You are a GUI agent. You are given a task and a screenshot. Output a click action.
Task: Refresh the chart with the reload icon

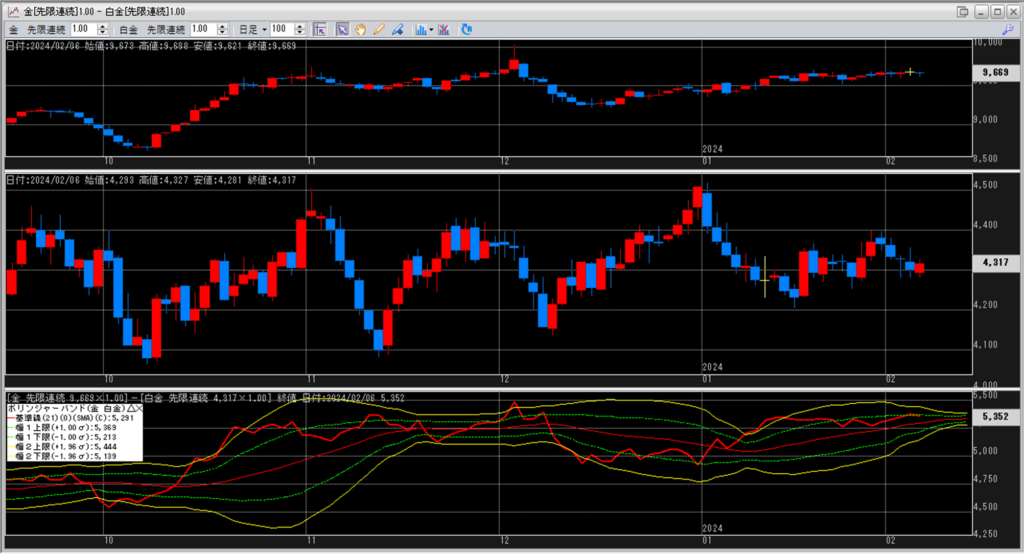pyautogui.click(x=466, y=30)
